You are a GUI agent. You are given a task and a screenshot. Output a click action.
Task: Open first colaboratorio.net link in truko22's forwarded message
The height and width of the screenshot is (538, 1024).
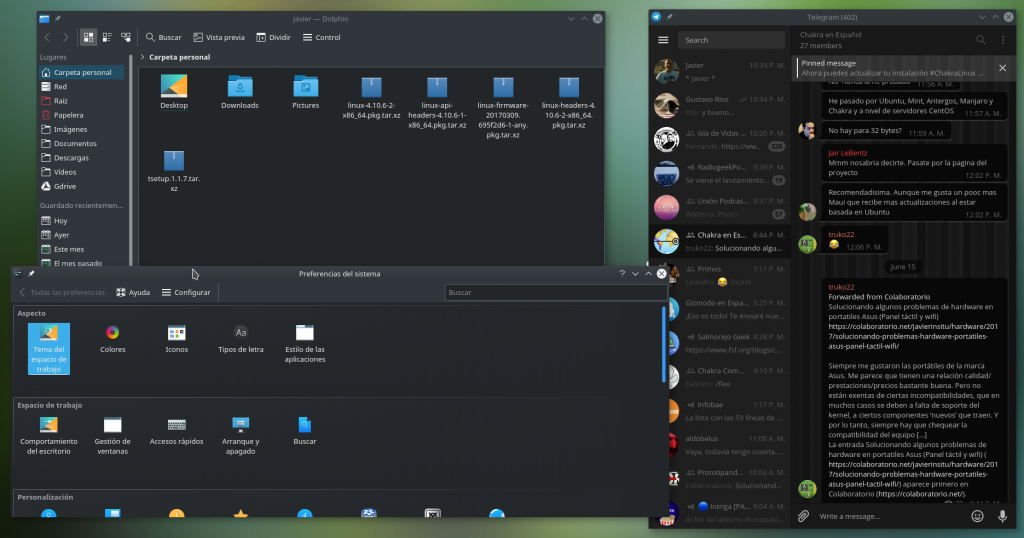tap(912, 336)
